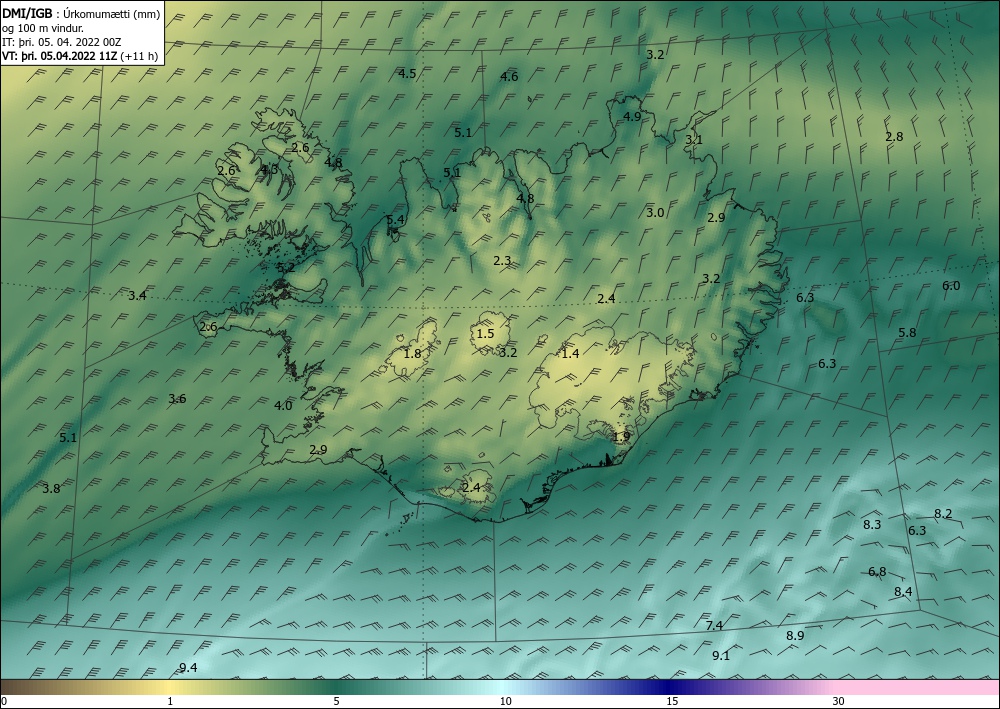Screen dimensions: 1000x709
Task: Select the 8.3 value label
Action: 872,524
